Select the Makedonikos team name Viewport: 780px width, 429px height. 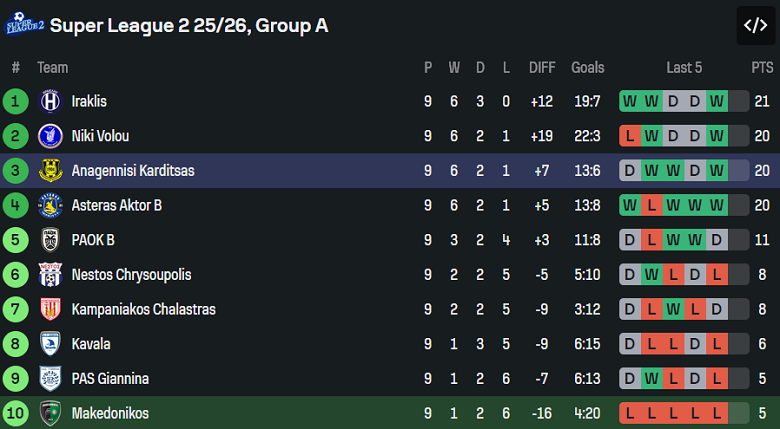coord(110,413)
